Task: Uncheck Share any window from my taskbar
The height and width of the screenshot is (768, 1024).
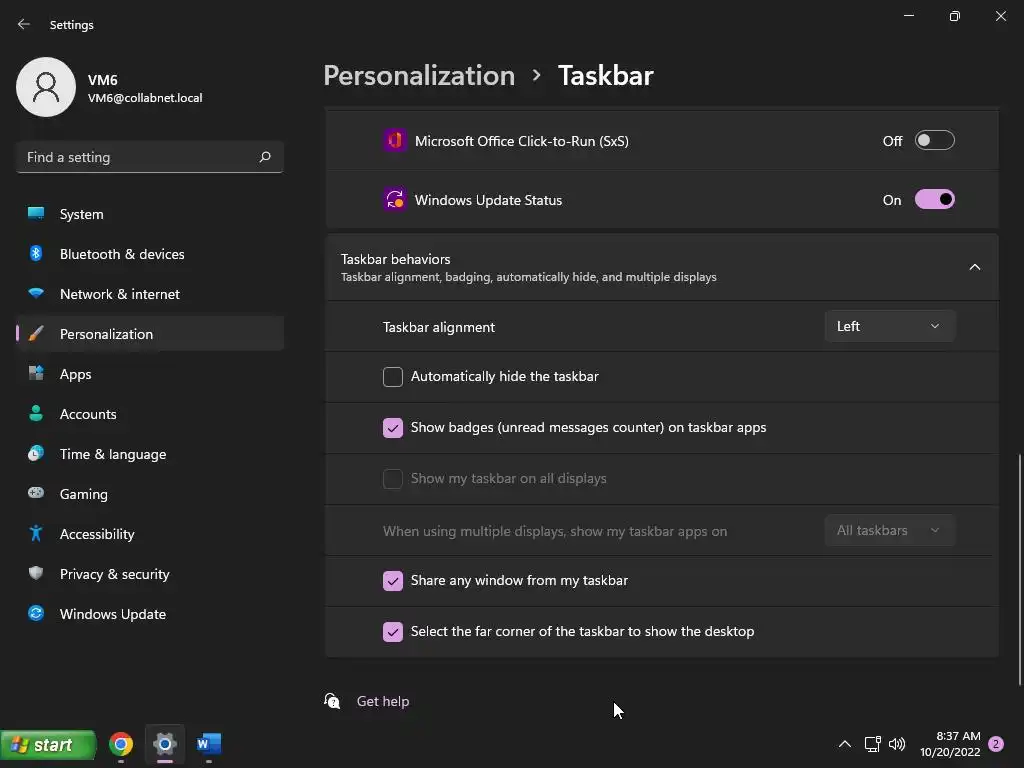Action: click(392, 581)
